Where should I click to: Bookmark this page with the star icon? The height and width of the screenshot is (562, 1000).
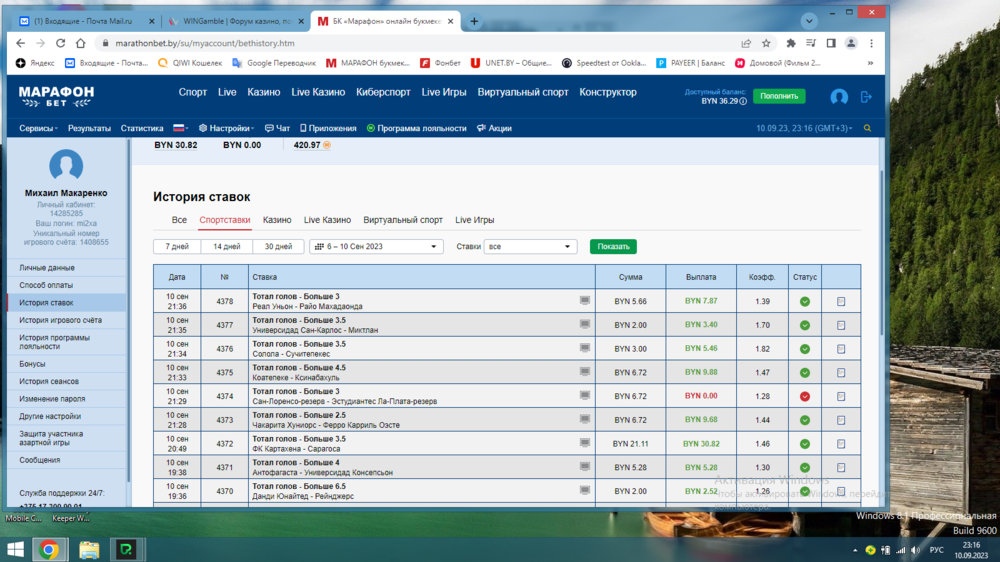(766, 44)
